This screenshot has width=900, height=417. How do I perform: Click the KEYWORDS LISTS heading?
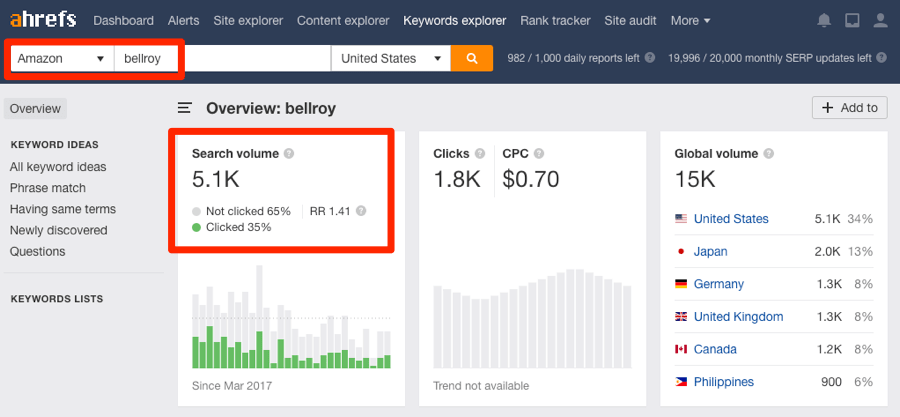(57, 299)
